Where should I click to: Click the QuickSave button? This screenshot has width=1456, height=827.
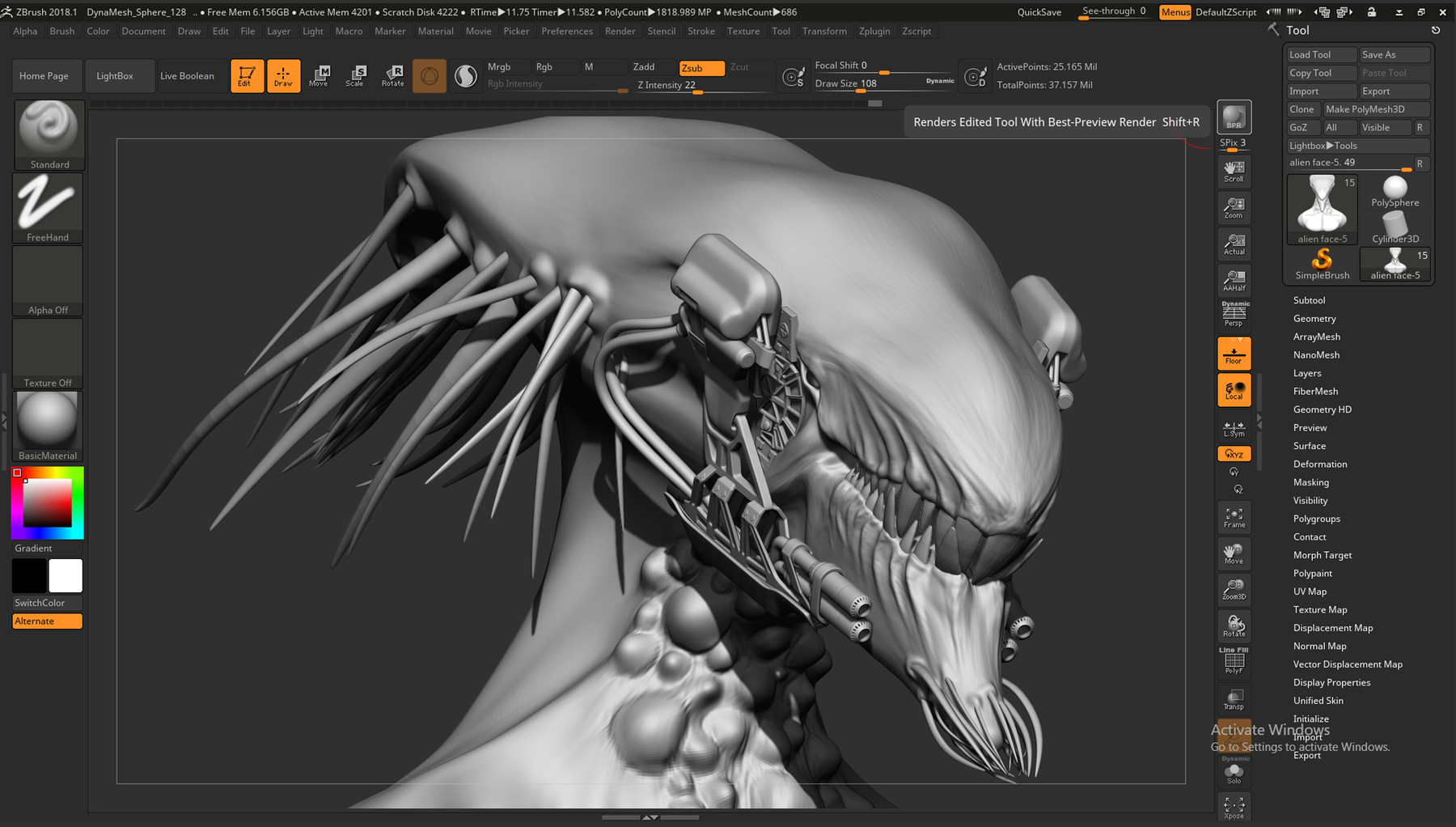click(1039, 12)
